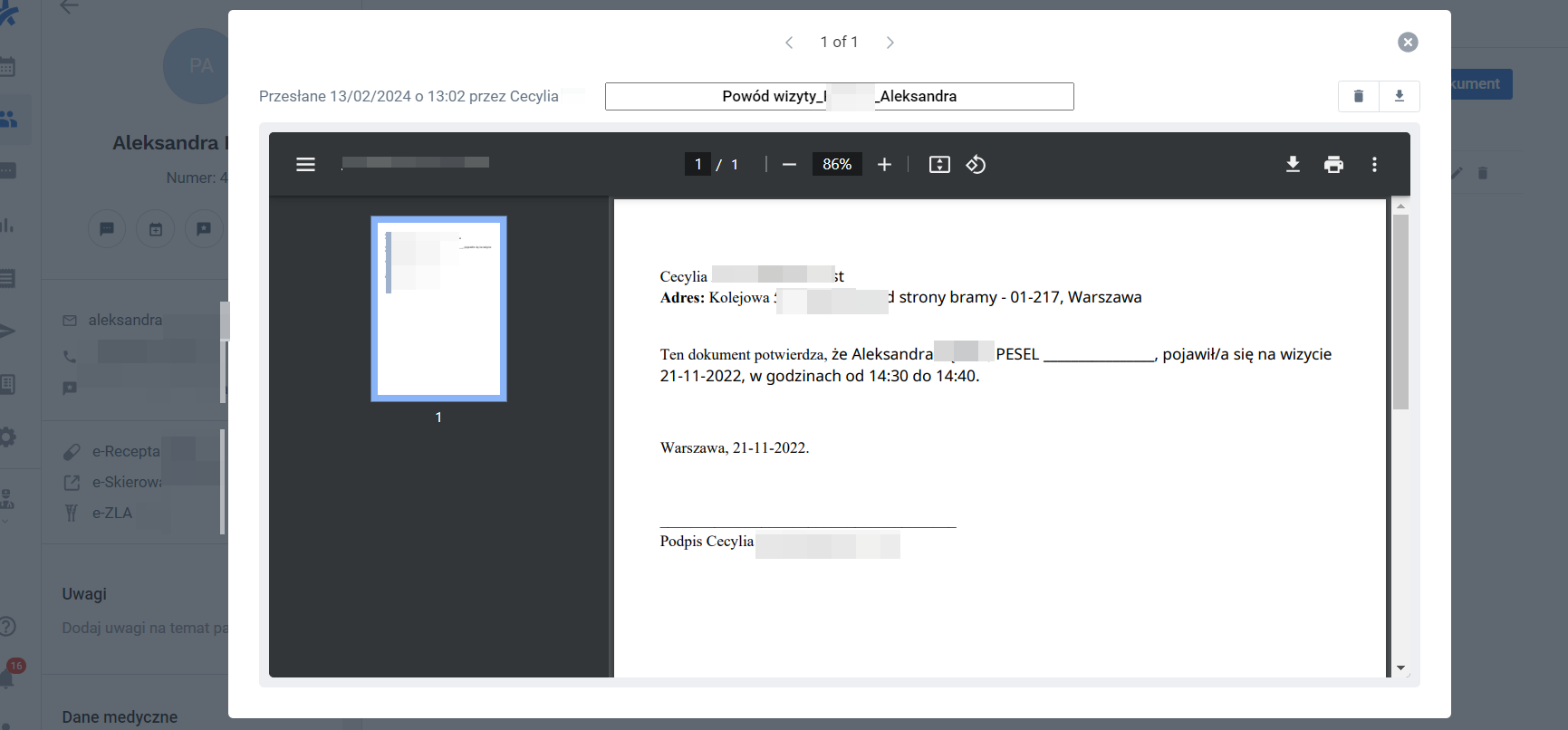
Task: Go to the next document arrow
Action: coord(890,43)
